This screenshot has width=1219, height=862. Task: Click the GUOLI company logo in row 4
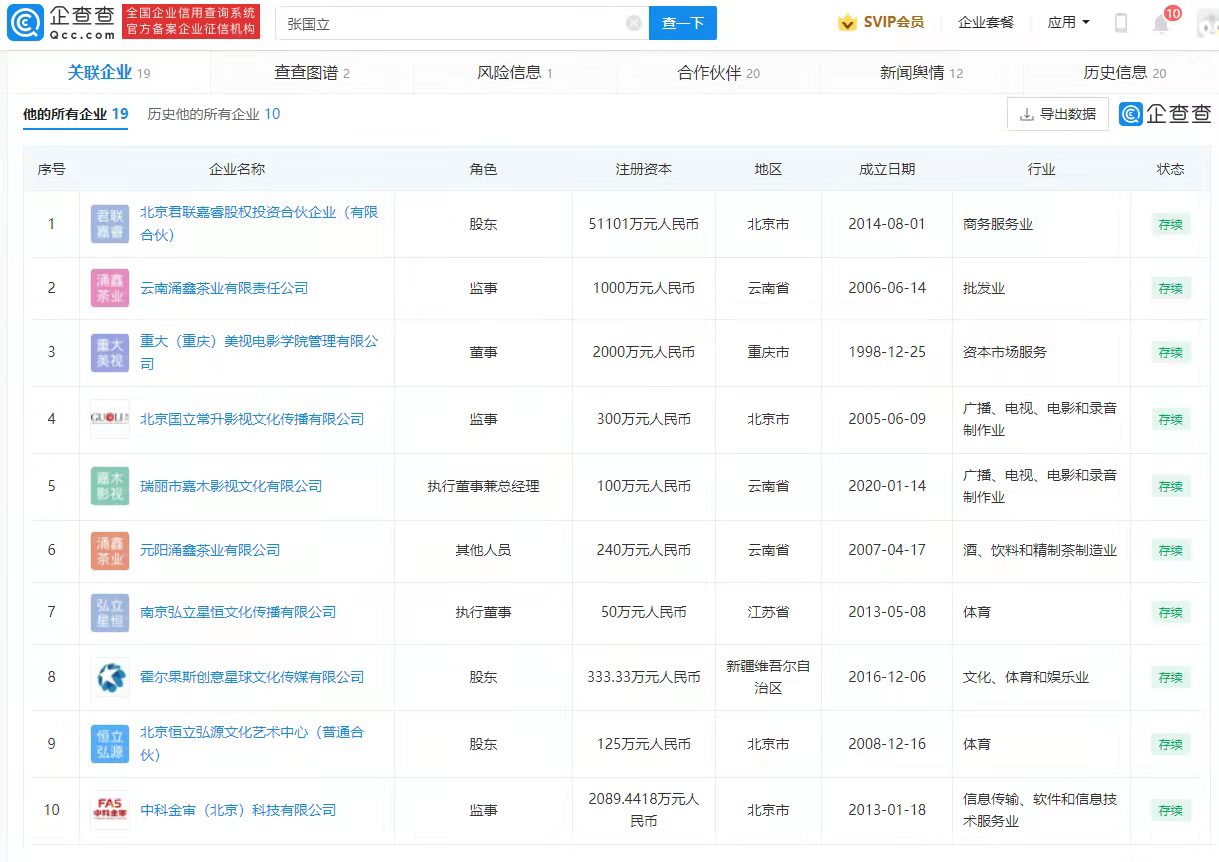tap(110, 419)
